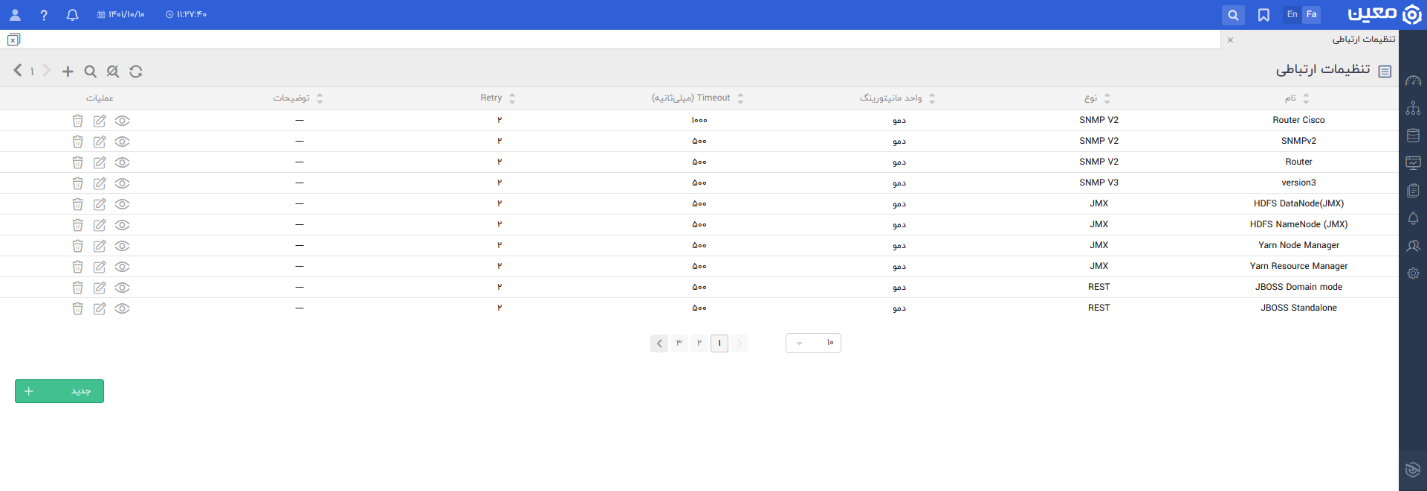Click the 1000 timeout value
Screen dimensions: 1427x491
pyautogui.click(x=699, y=120)
